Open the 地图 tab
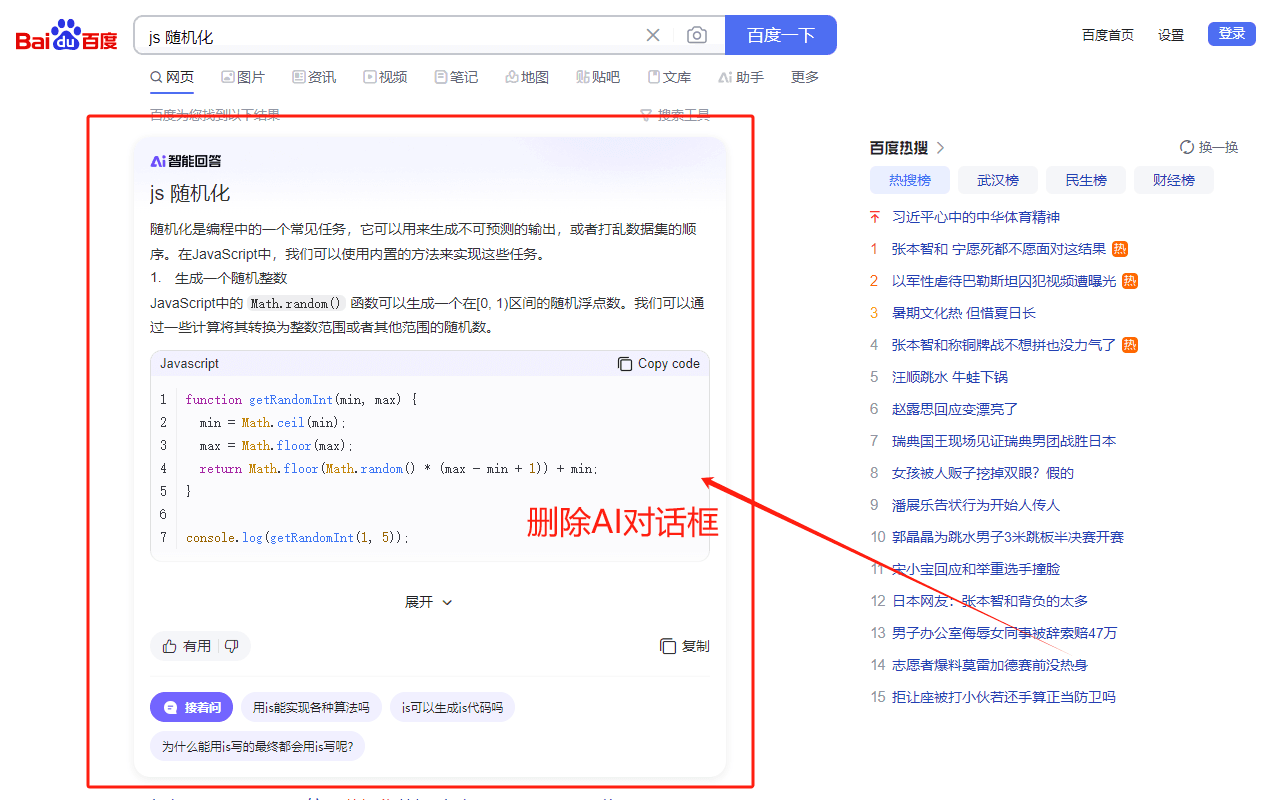Image resolution: width=1280 pixels, height=800 pixels. click(527, 77)
